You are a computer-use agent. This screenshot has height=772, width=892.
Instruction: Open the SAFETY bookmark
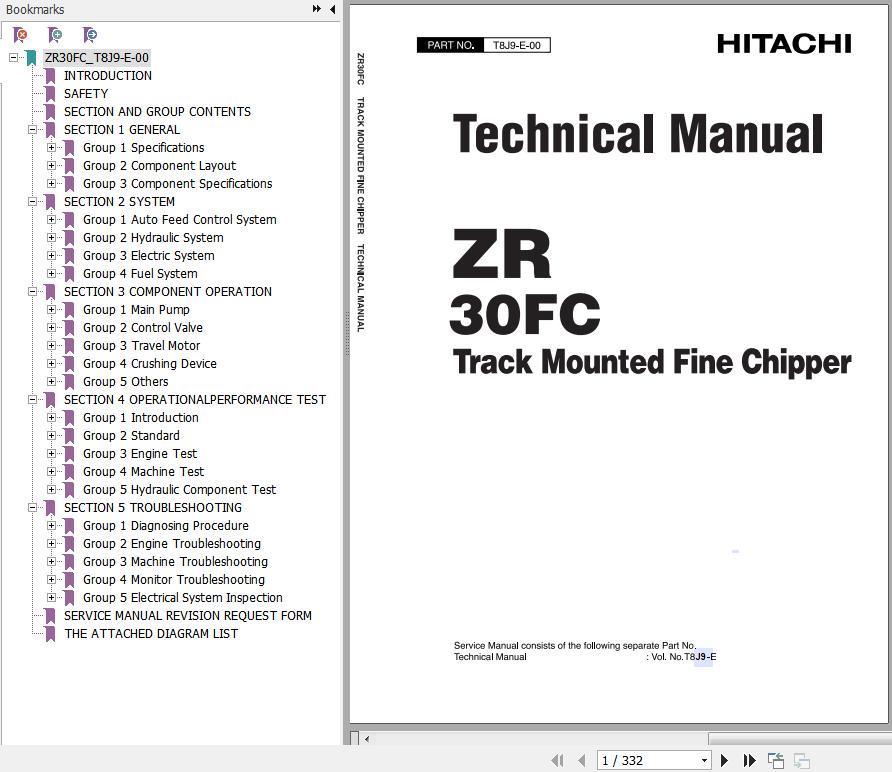tap(86, 94)
